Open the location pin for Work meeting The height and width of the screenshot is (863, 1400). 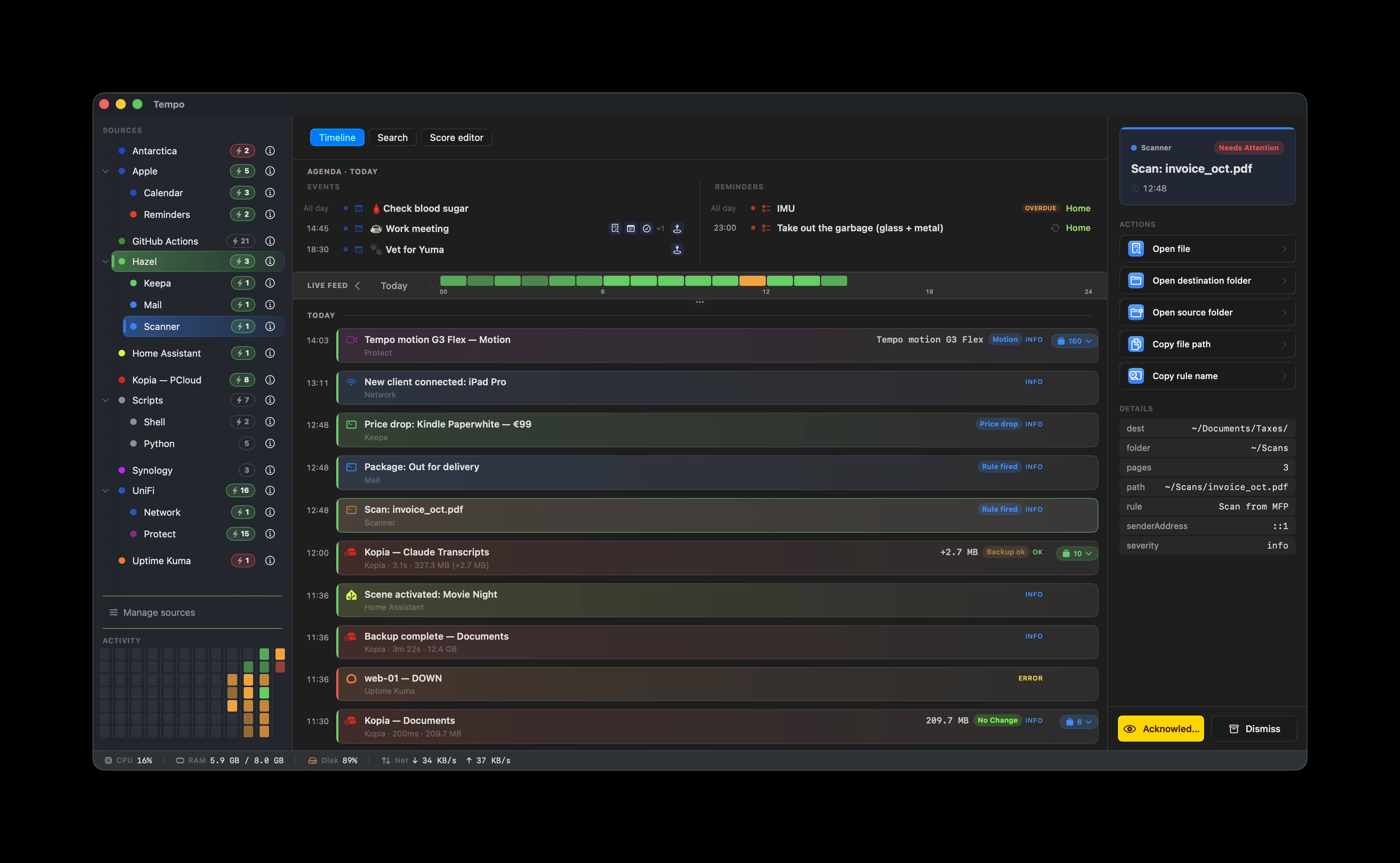click(x=677, y=228)
